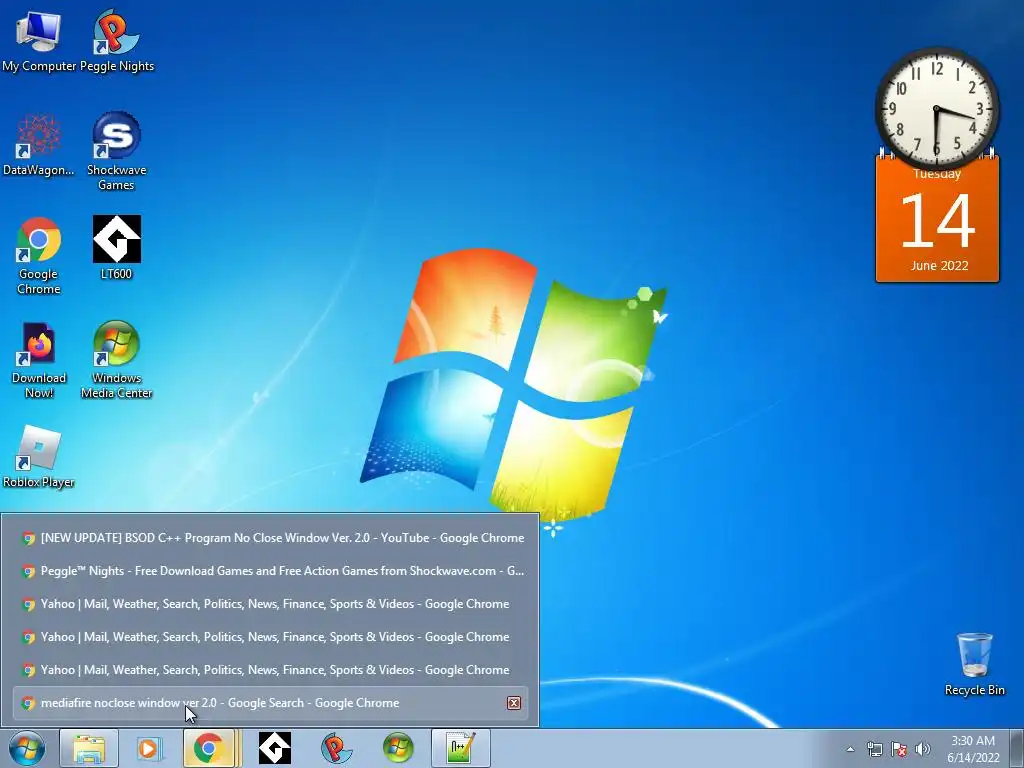Click the volume speaker tray icon

[923, 749]
